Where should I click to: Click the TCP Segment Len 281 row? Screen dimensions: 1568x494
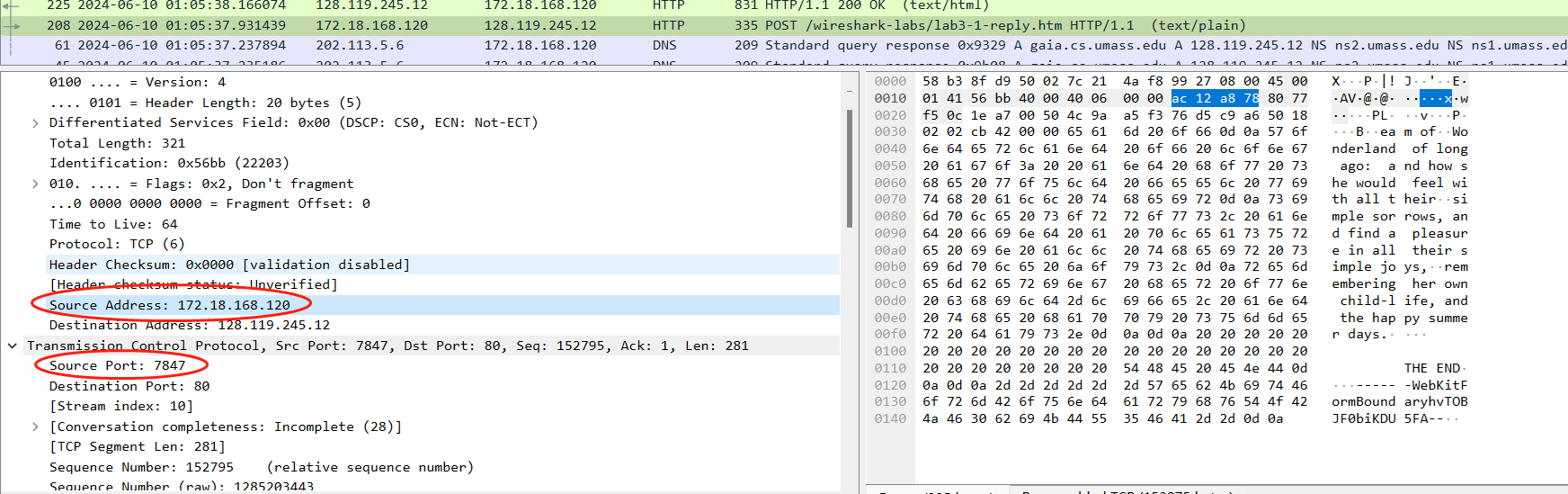(137, 446)
